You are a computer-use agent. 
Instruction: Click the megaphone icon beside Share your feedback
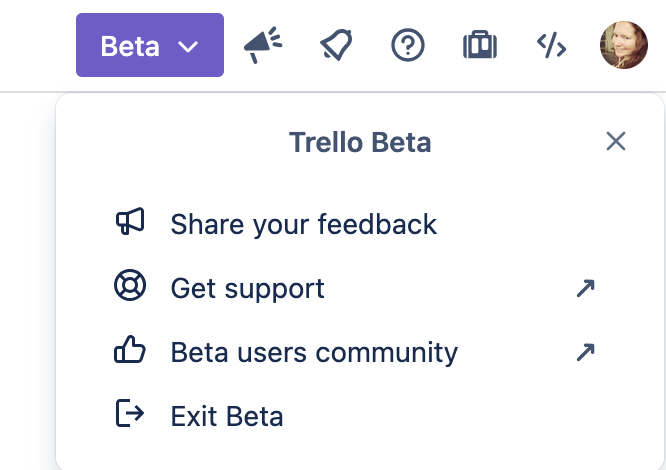[131, 223]
